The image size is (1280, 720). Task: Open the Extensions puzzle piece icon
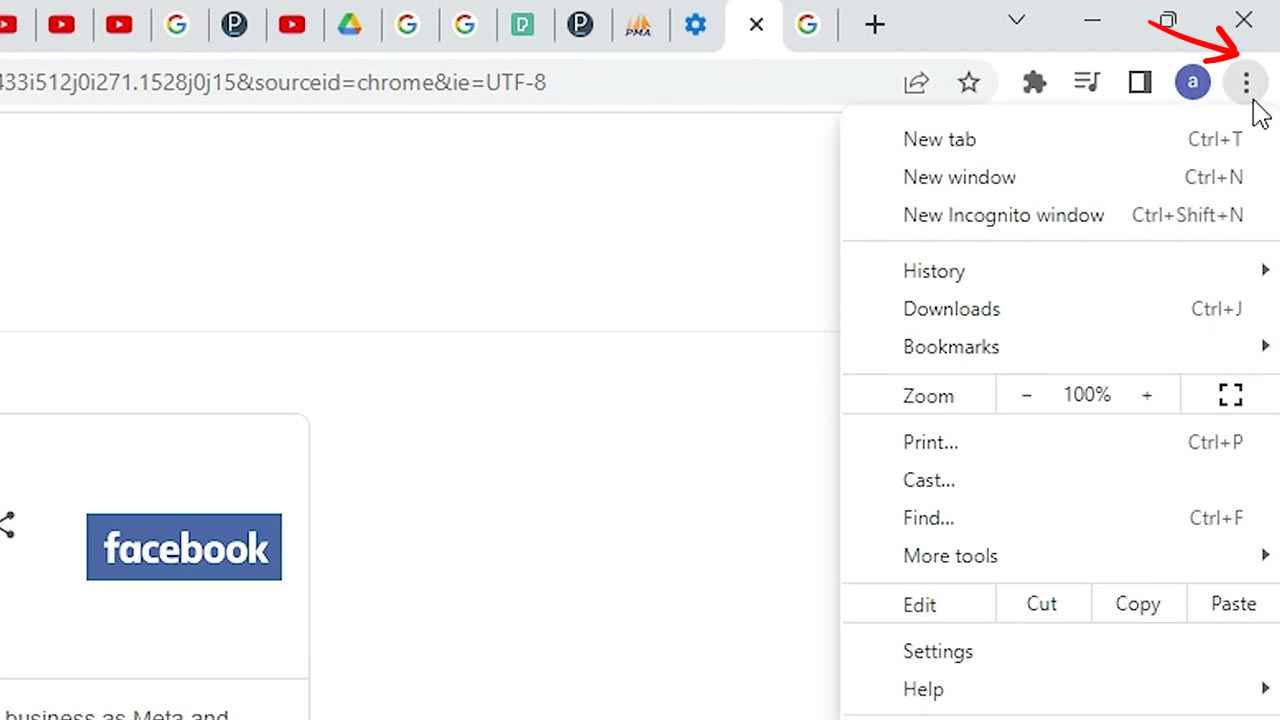(x=1034, y=83)
